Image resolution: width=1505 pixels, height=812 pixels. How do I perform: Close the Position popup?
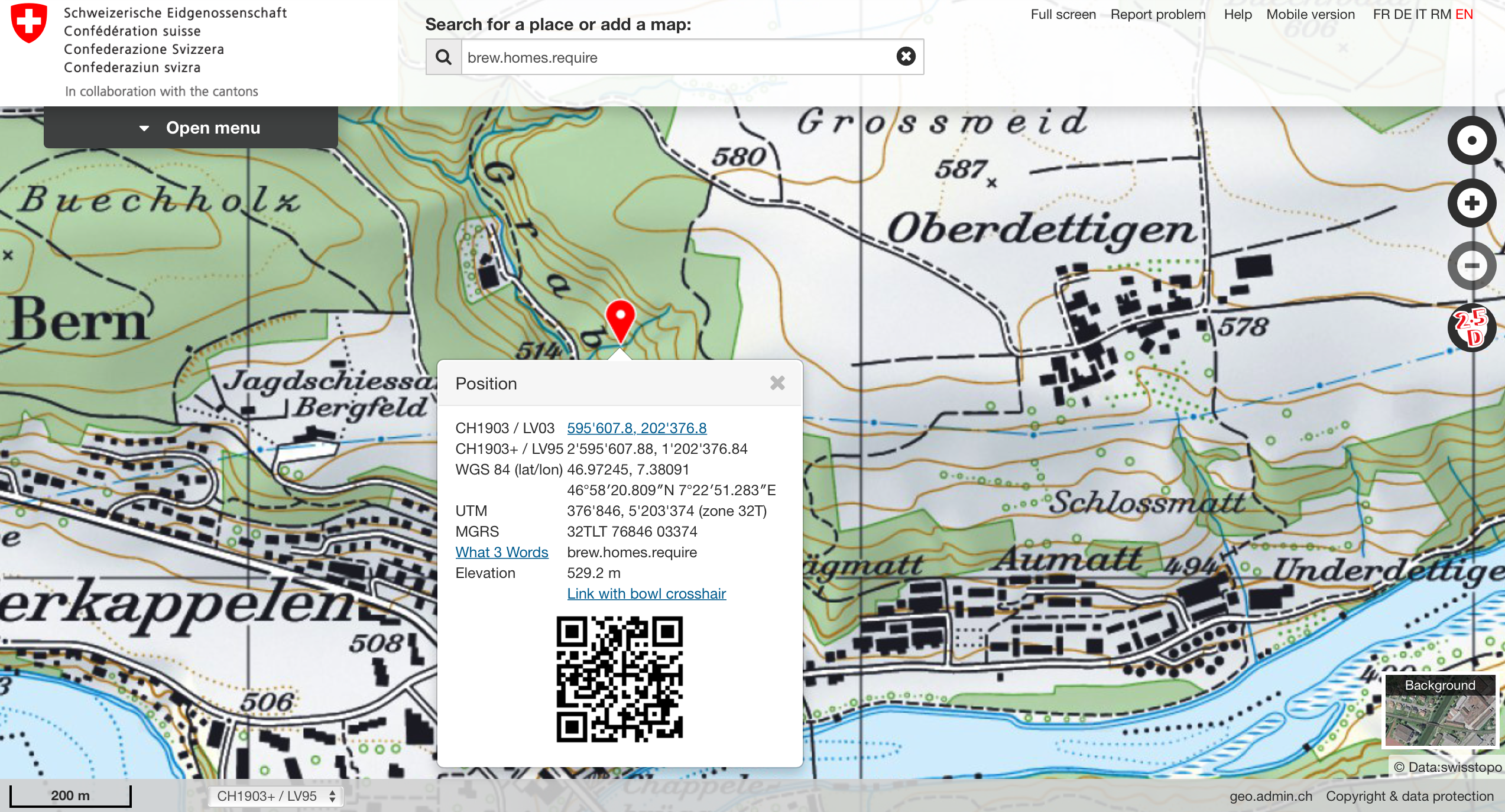(777, 383)
